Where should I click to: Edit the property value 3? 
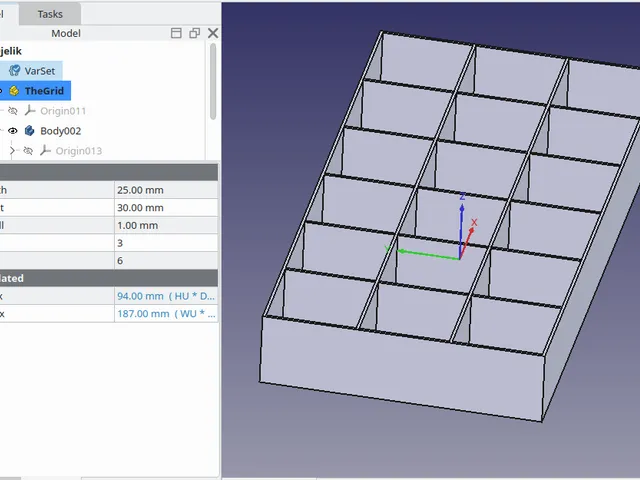coord(166,243)
